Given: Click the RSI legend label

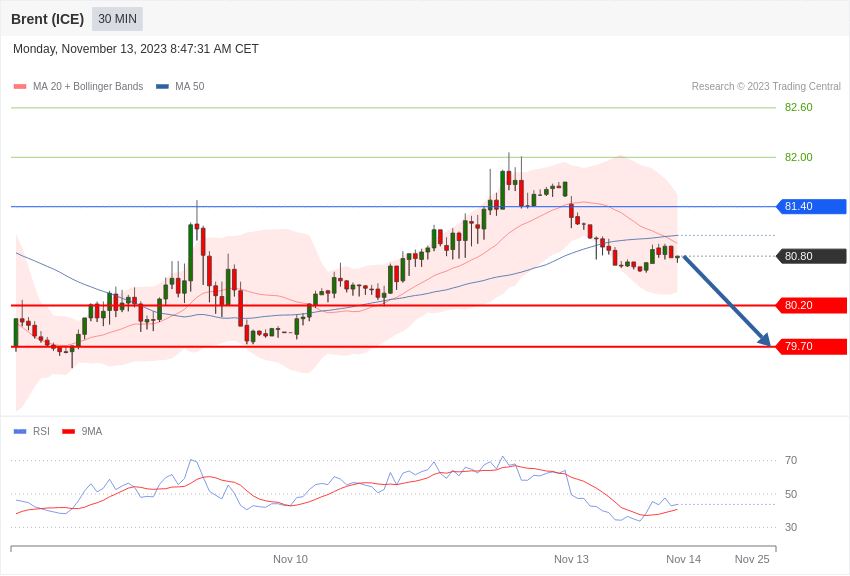Looking at the screenshot, I should 41,432.
